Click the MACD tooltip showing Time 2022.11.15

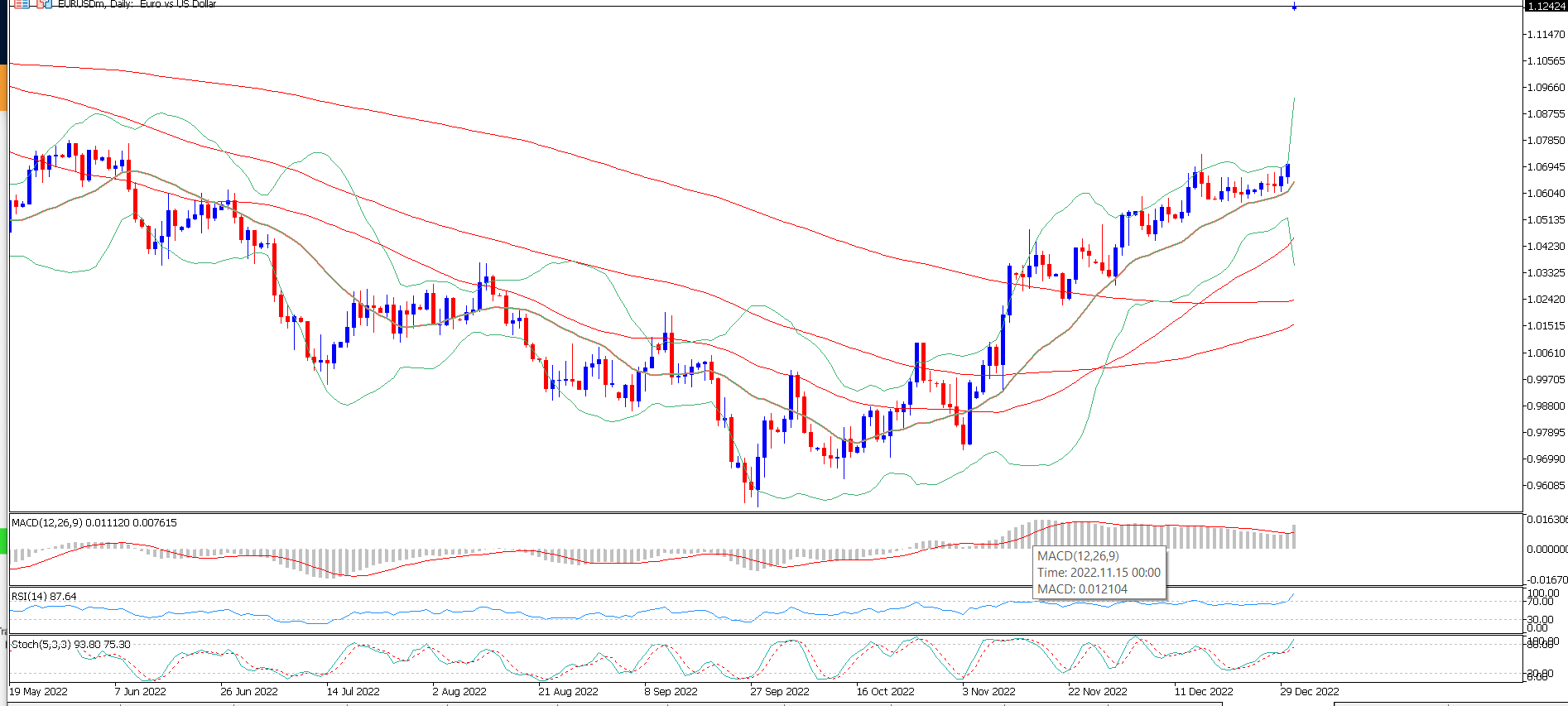[1099, 573]
